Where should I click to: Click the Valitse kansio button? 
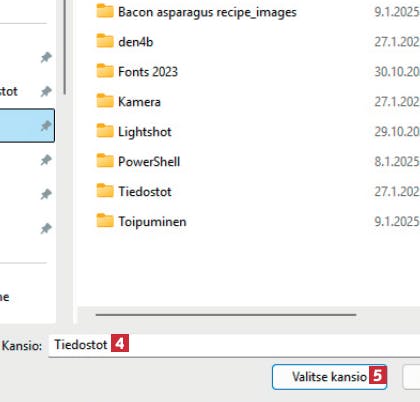(329, 377)
